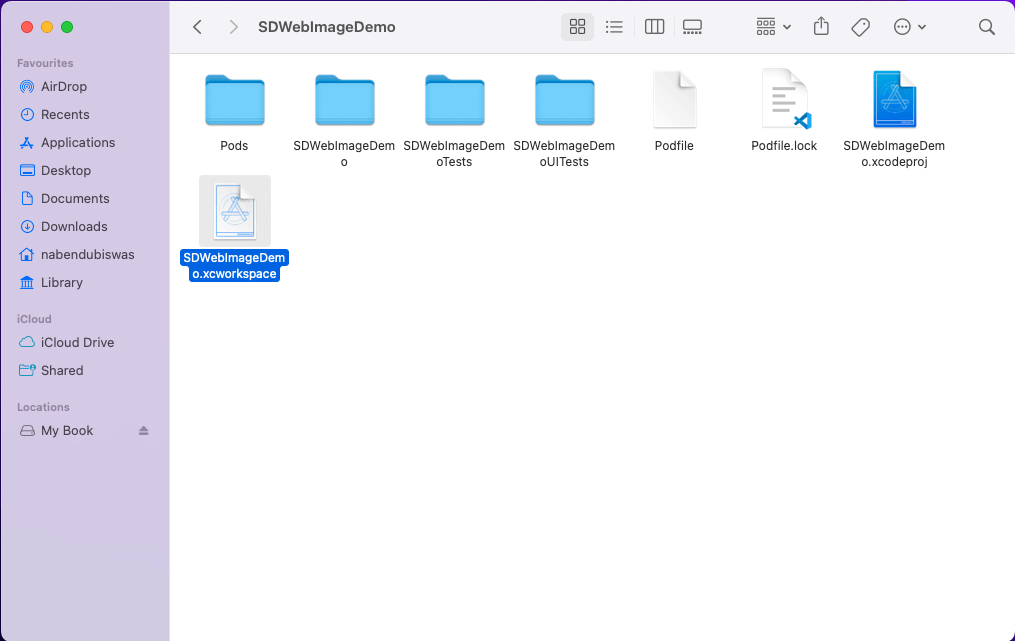
Task: Switch to list view
Action: tap(615, 27)
